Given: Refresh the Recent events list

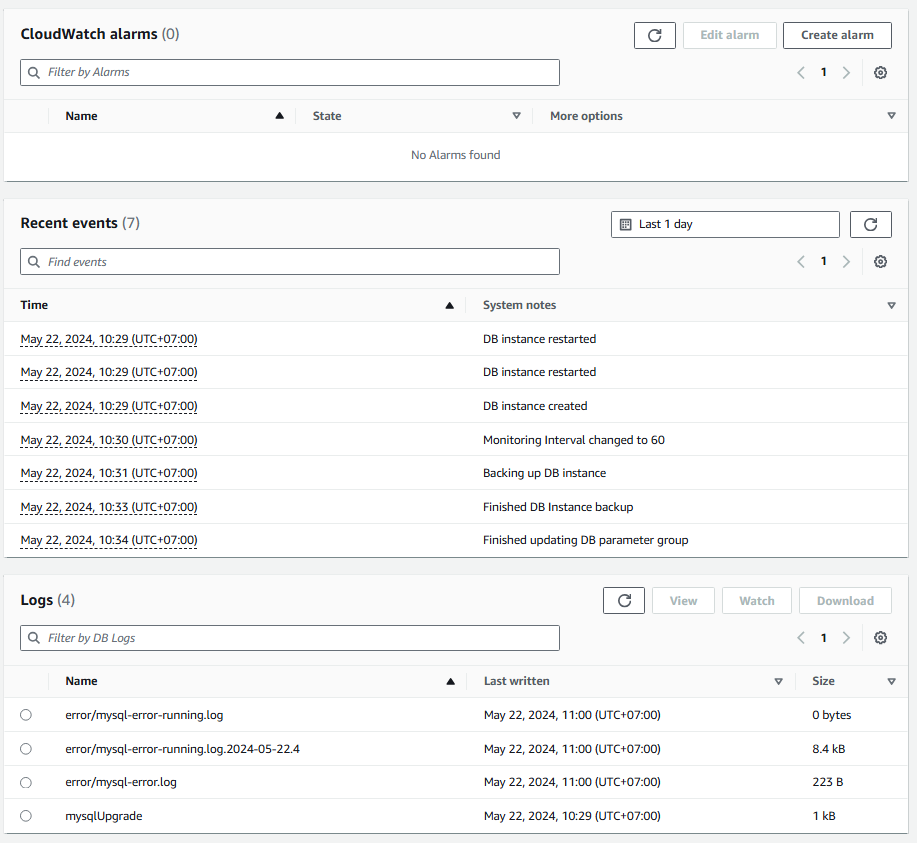Looking at the screenshot, I should pyautogui.click(x=870, y=225).
